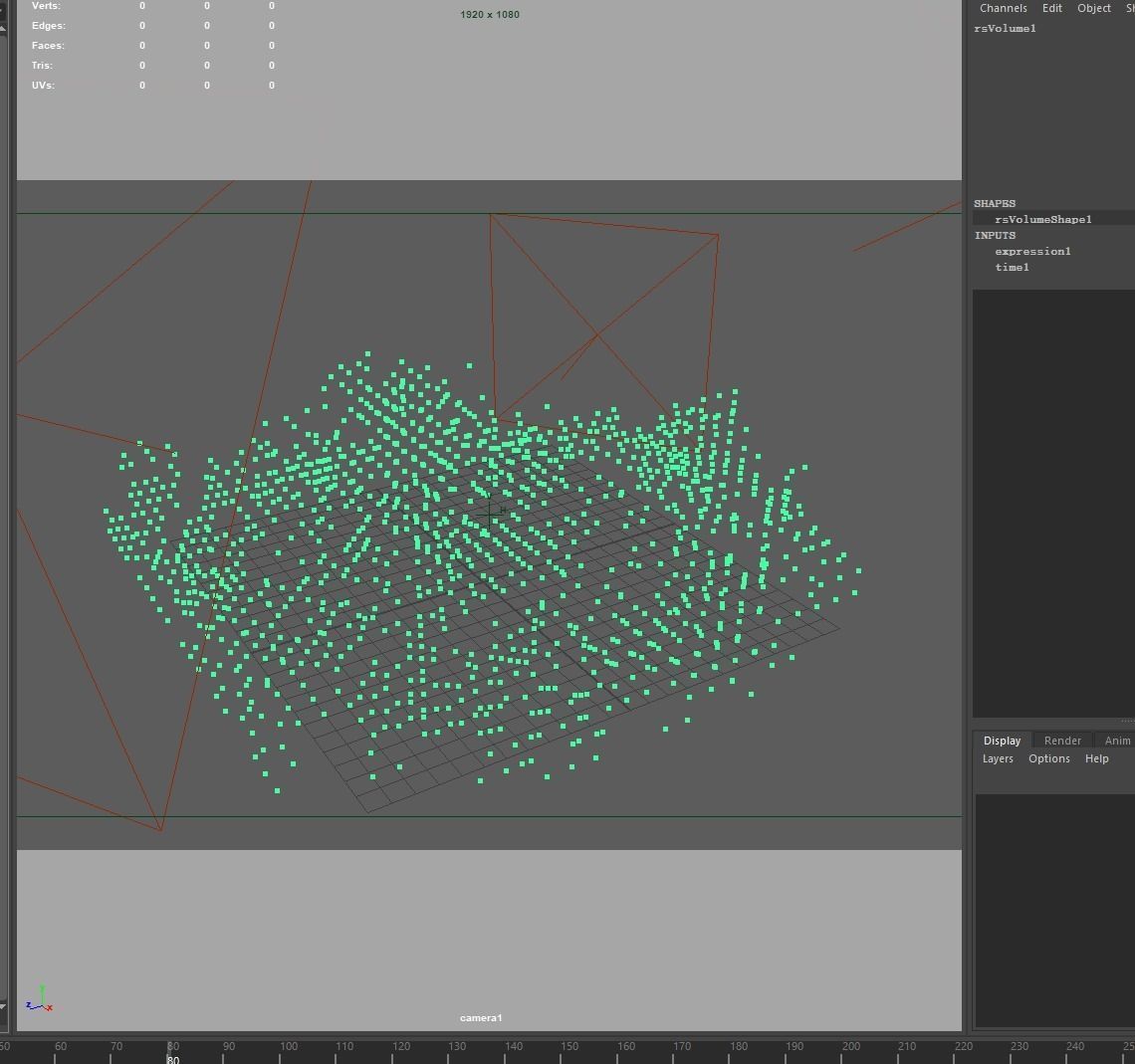Open the Help menu in layer editor
This screenshot has width=1135, height=1064.
[x=1096, y=758]
